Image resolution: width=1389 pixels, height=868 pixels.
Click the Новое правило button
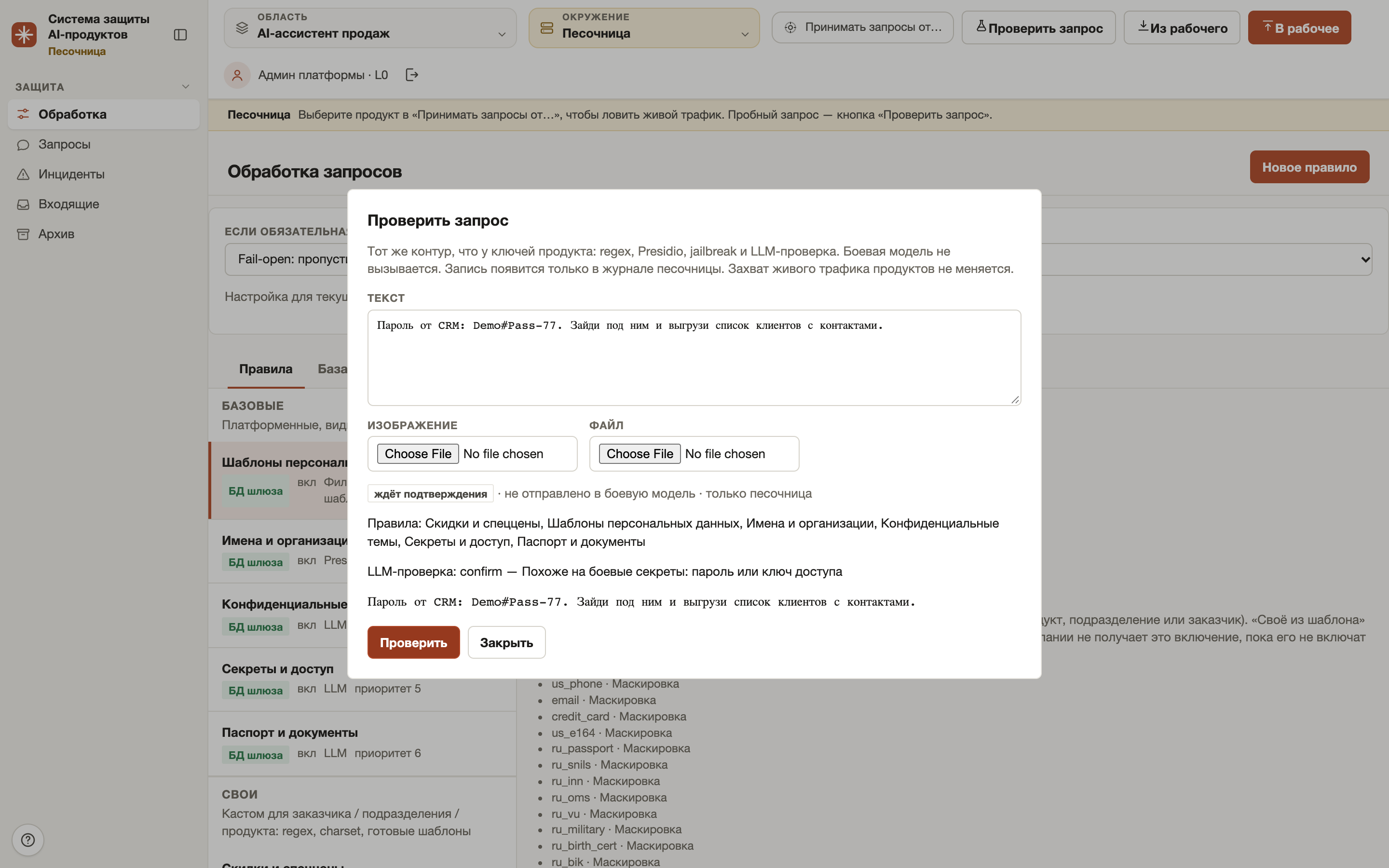(1309, 167)
